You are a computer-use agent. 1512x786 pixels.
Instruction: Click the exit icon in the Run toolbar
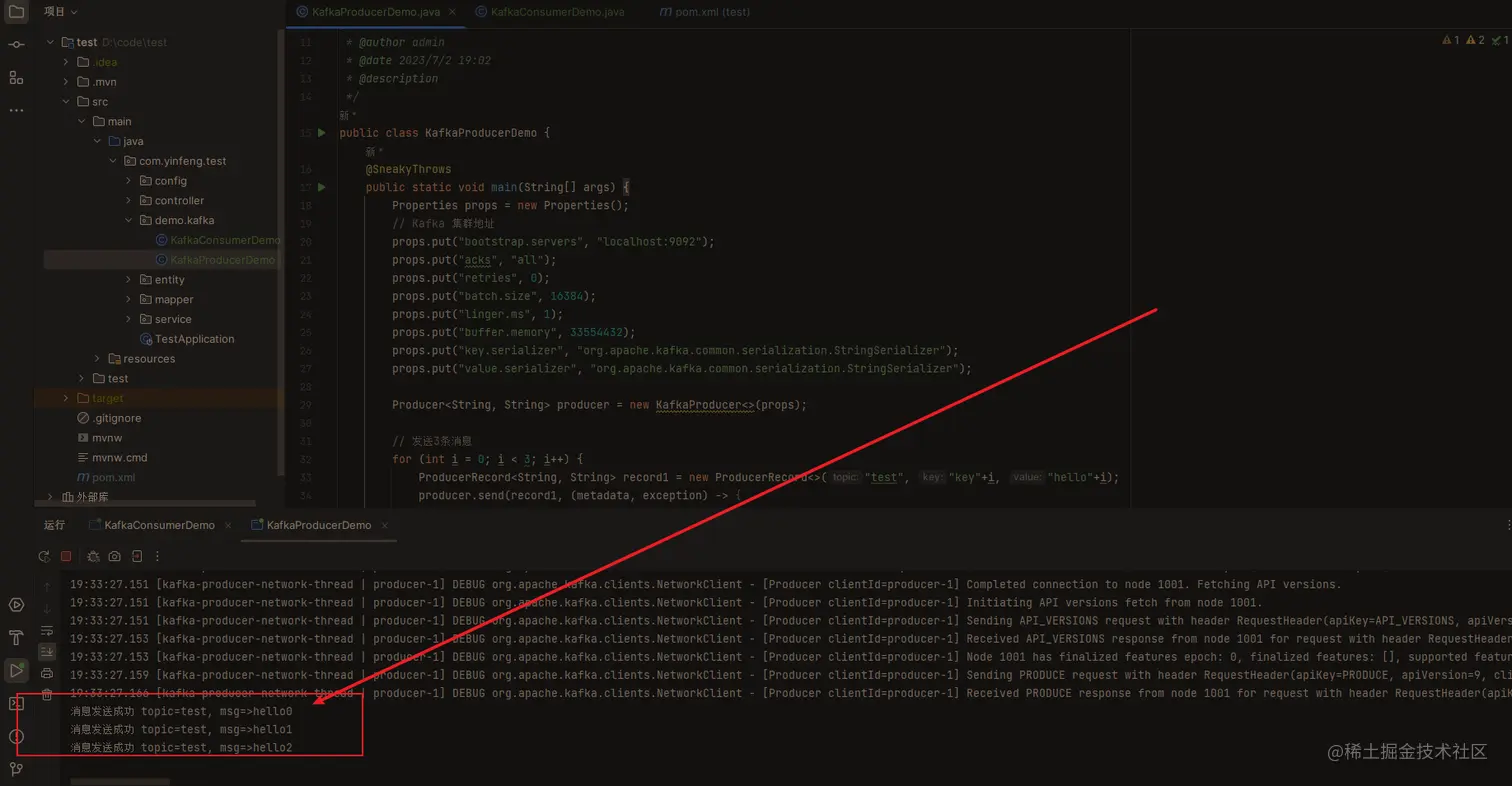137,556
